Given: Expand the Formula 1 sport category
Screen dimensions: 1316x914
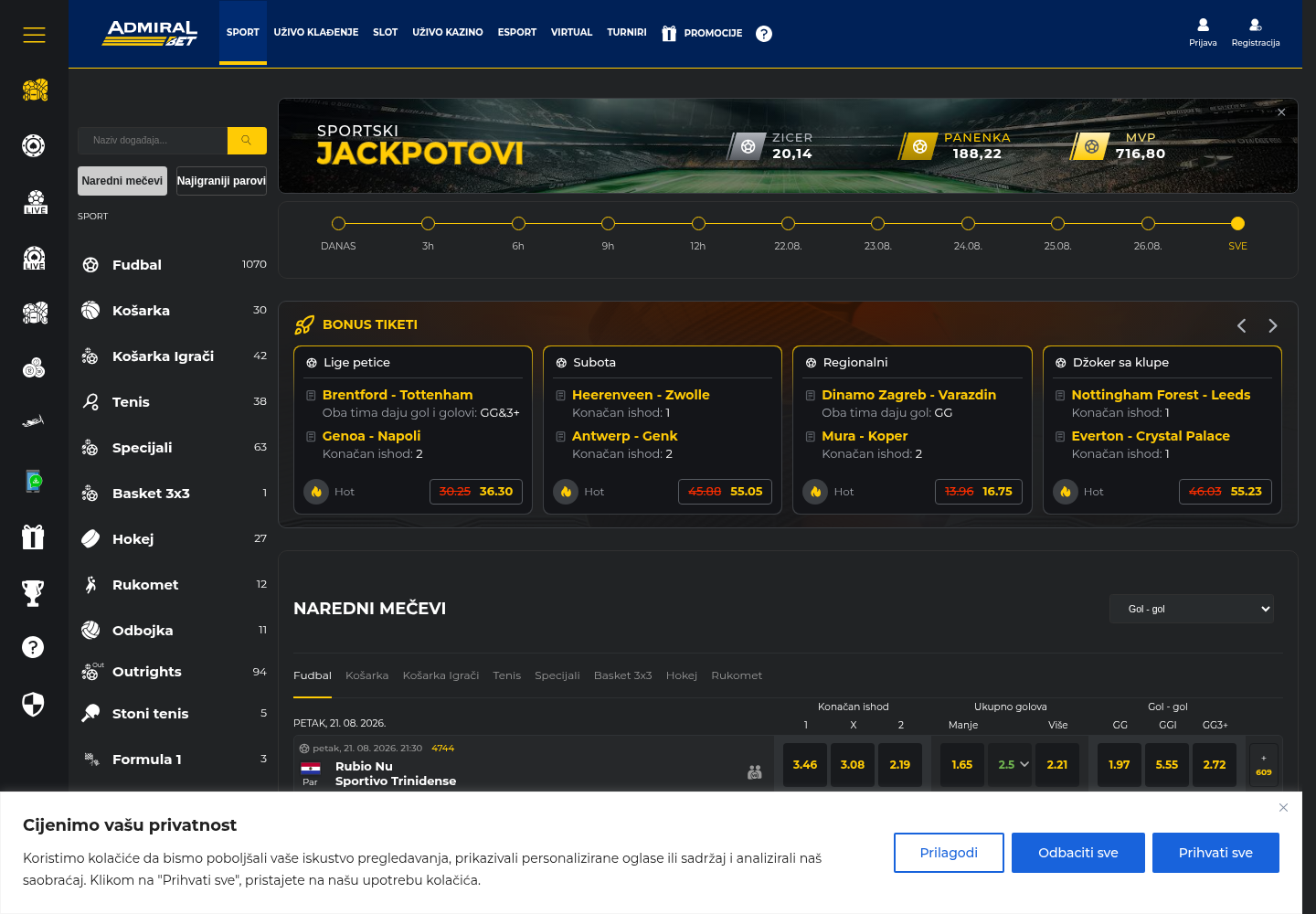Looking at the screenshot, I should click(x=173, y=760).
